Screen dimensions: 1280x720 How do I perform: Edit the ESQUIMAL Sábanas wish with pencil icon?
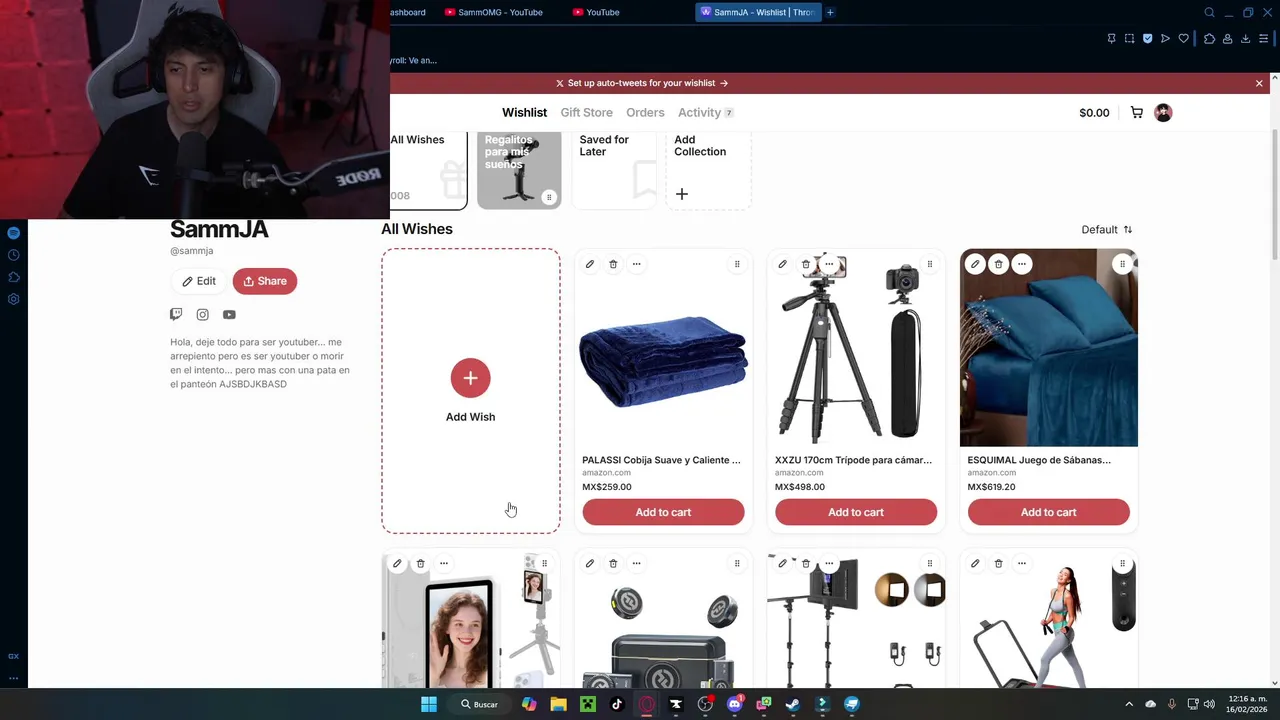click(975, 264)
